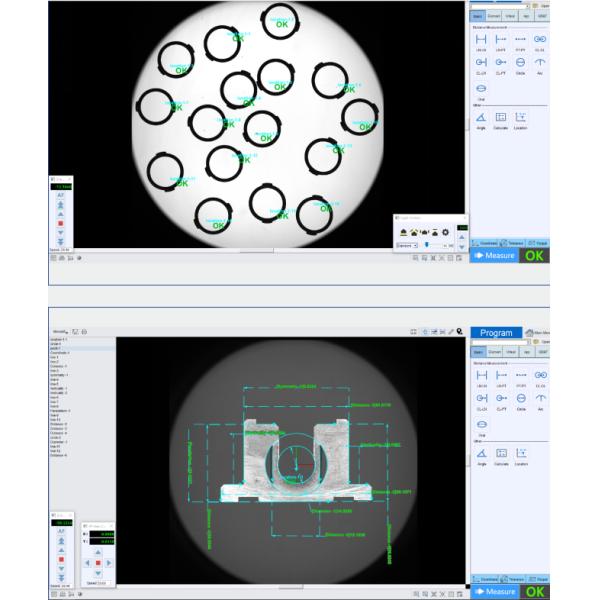Choose the Arc measurement tool in the upper panel
This screenshot has width=600, height=600.
click(540, 63)
